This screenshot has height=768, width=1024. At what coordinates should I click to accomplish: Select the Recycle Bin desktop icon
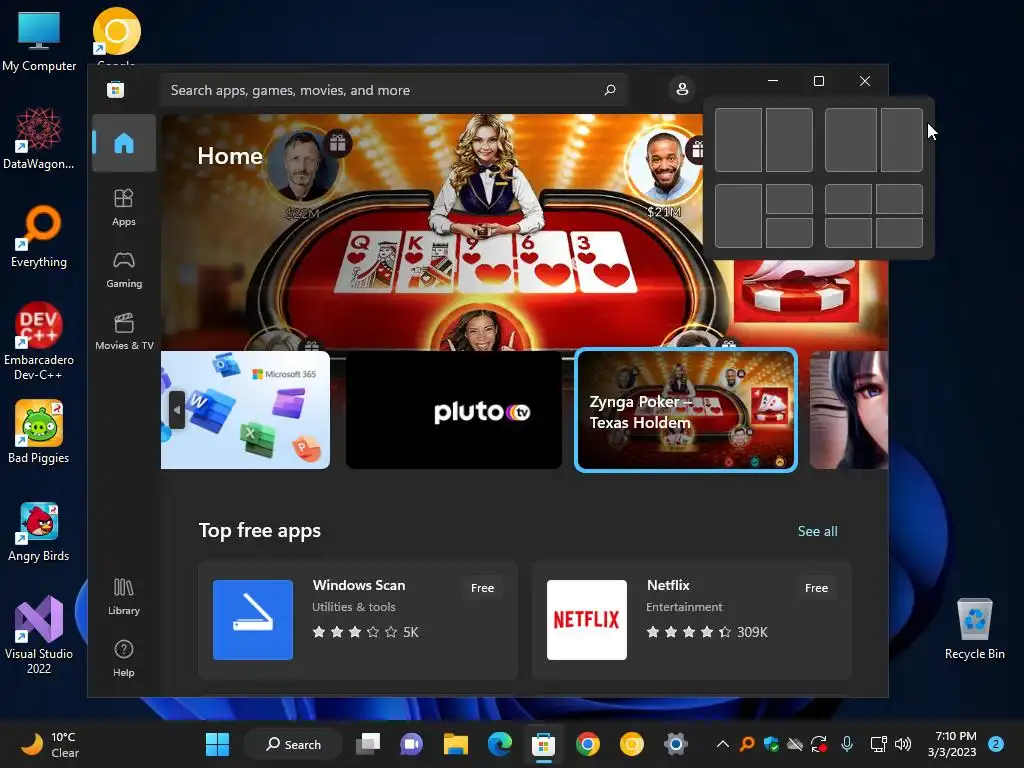974,628
